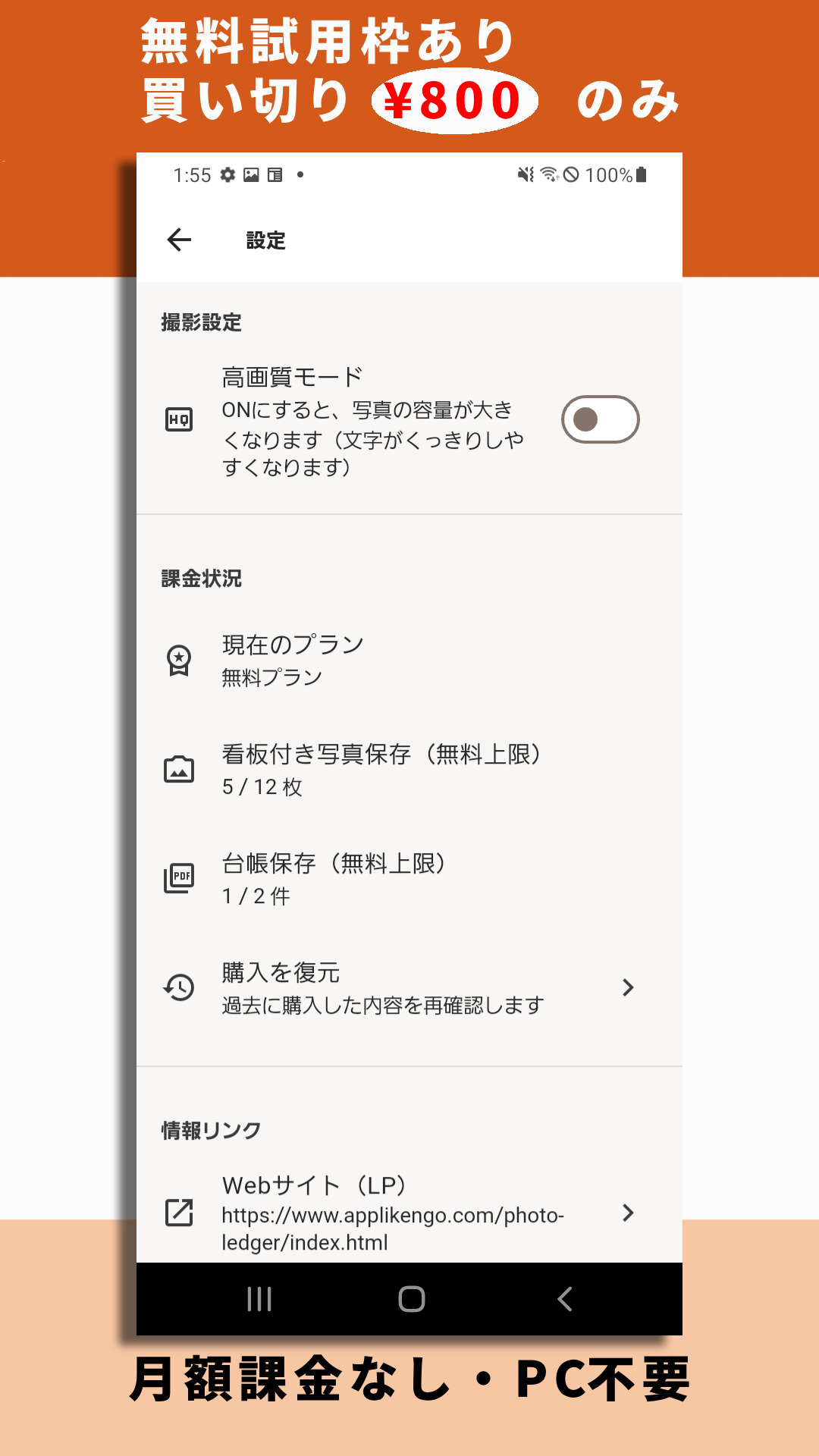
Task: Tap the restore-history clock icon beside 購入を復元
Action: click(178, 987)
